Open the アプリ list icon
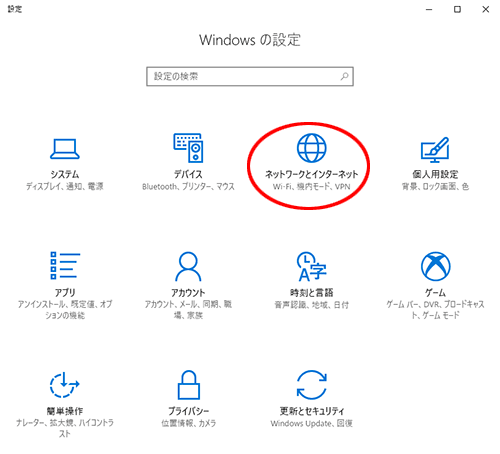The image size is (500, 454). click(65, 266)
